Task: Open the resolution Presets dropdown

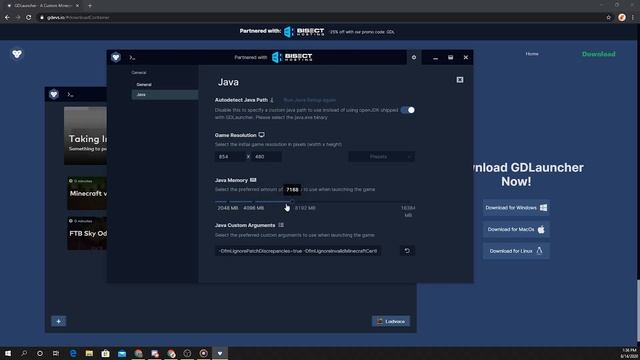Action: click(x=381, y=157)
